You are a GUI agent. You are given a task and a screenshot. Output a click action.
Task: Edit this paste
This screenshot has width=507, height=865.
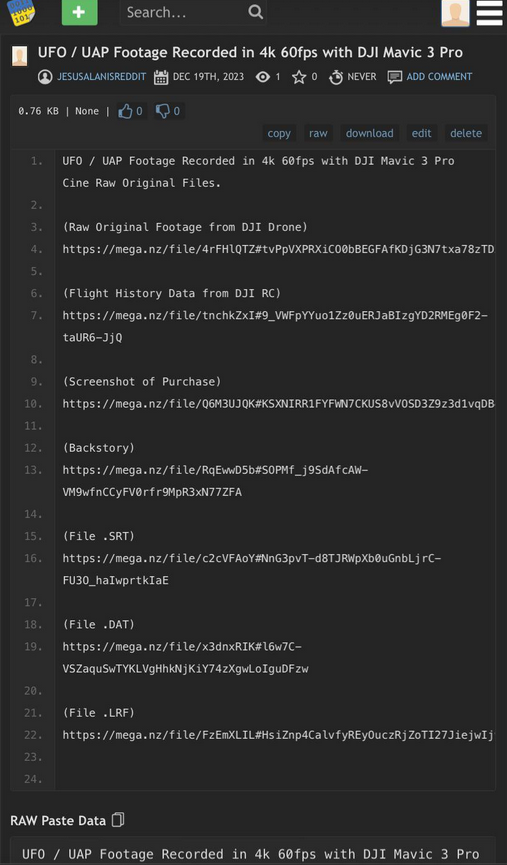[x=421, y=133]
